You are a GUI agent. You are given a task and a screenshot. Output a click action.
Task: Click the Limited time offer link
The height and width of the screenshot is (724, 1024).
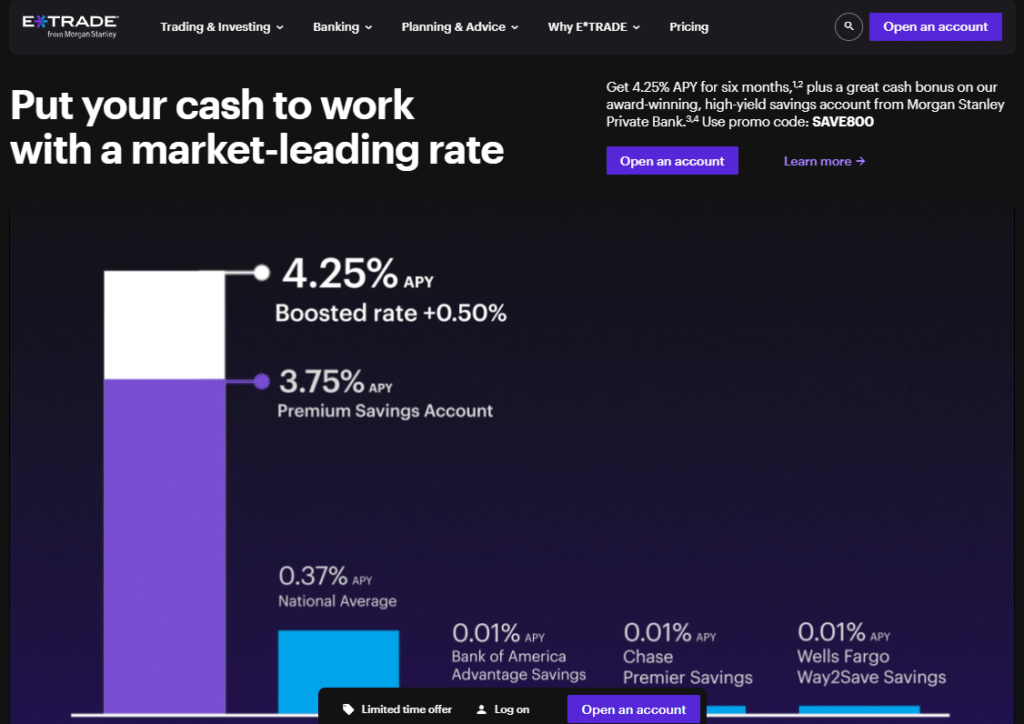[x=406, y=709]
